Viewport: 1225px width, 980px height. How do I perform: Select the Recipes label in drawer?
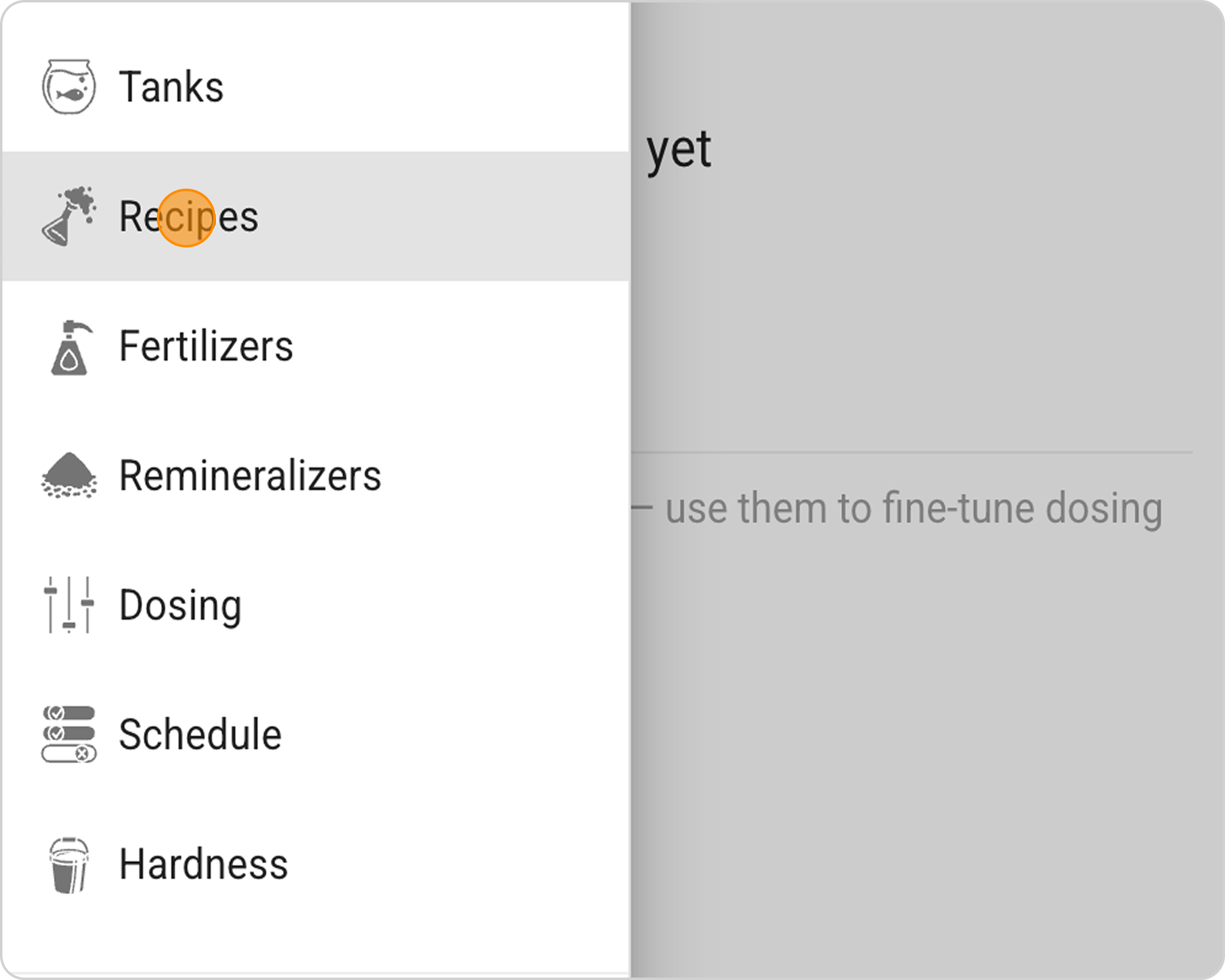189,217
